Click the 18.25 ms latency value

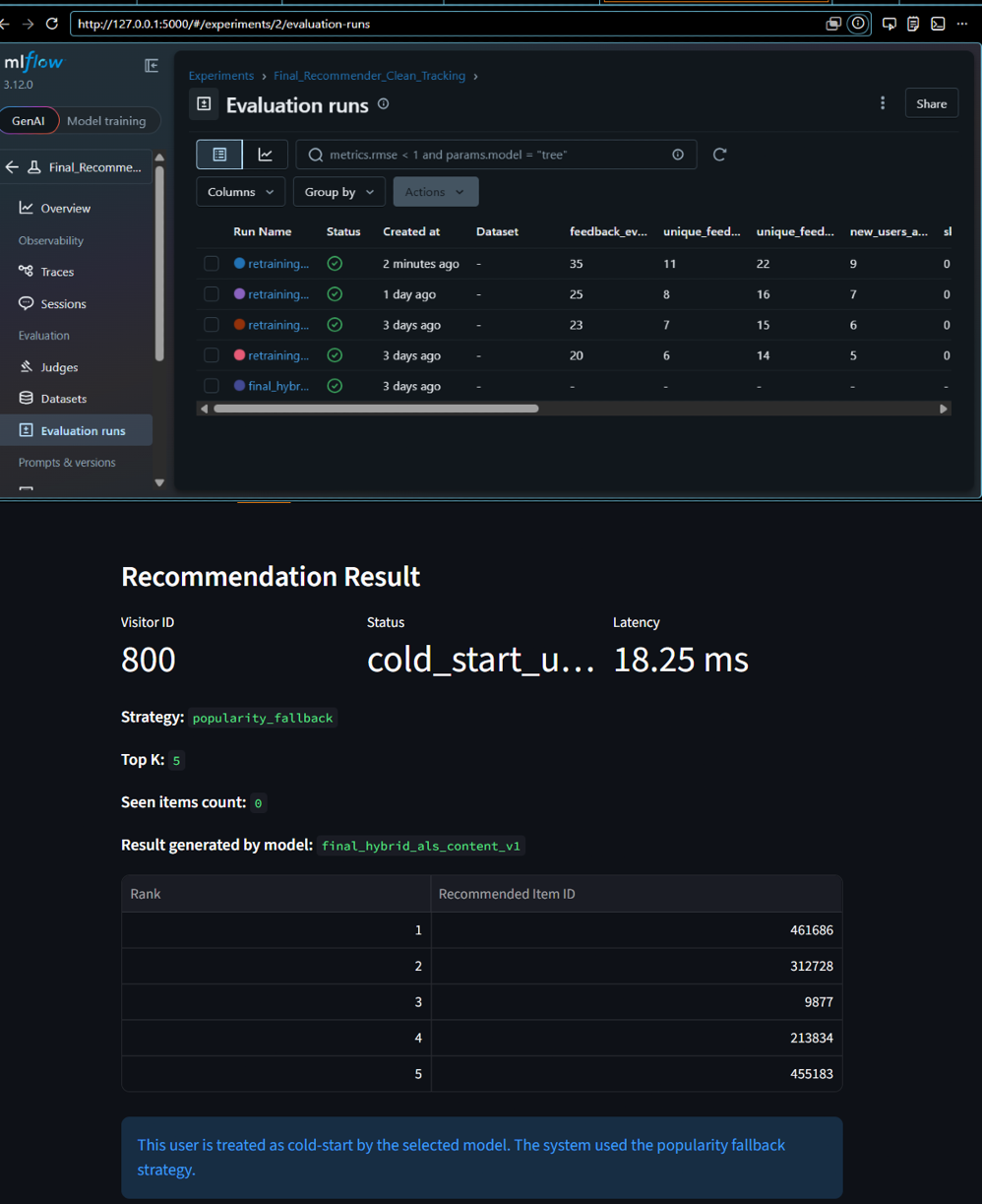681,659
